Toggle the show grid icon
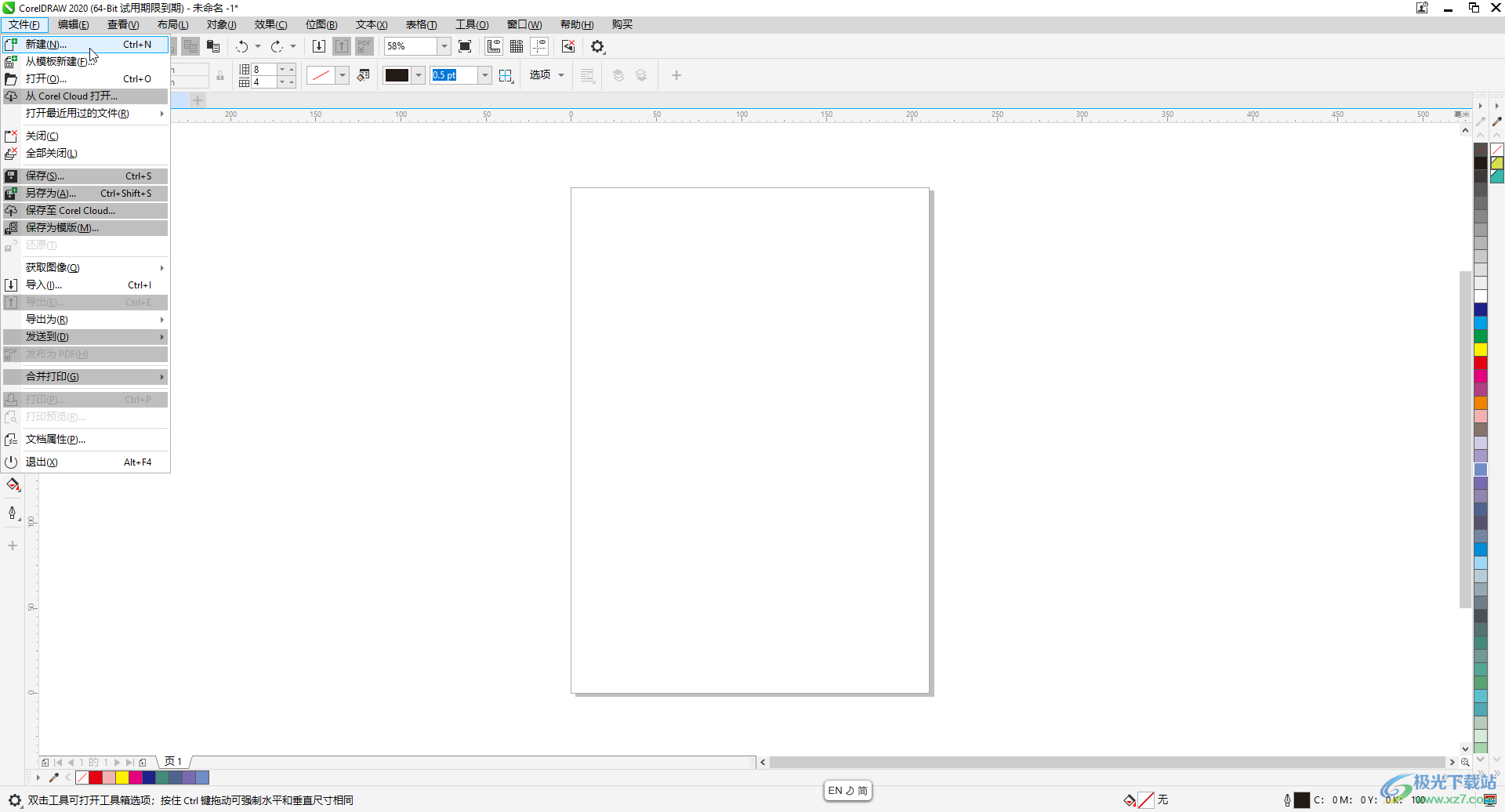Screen dimensions: 1505x812 click(517, 46)
